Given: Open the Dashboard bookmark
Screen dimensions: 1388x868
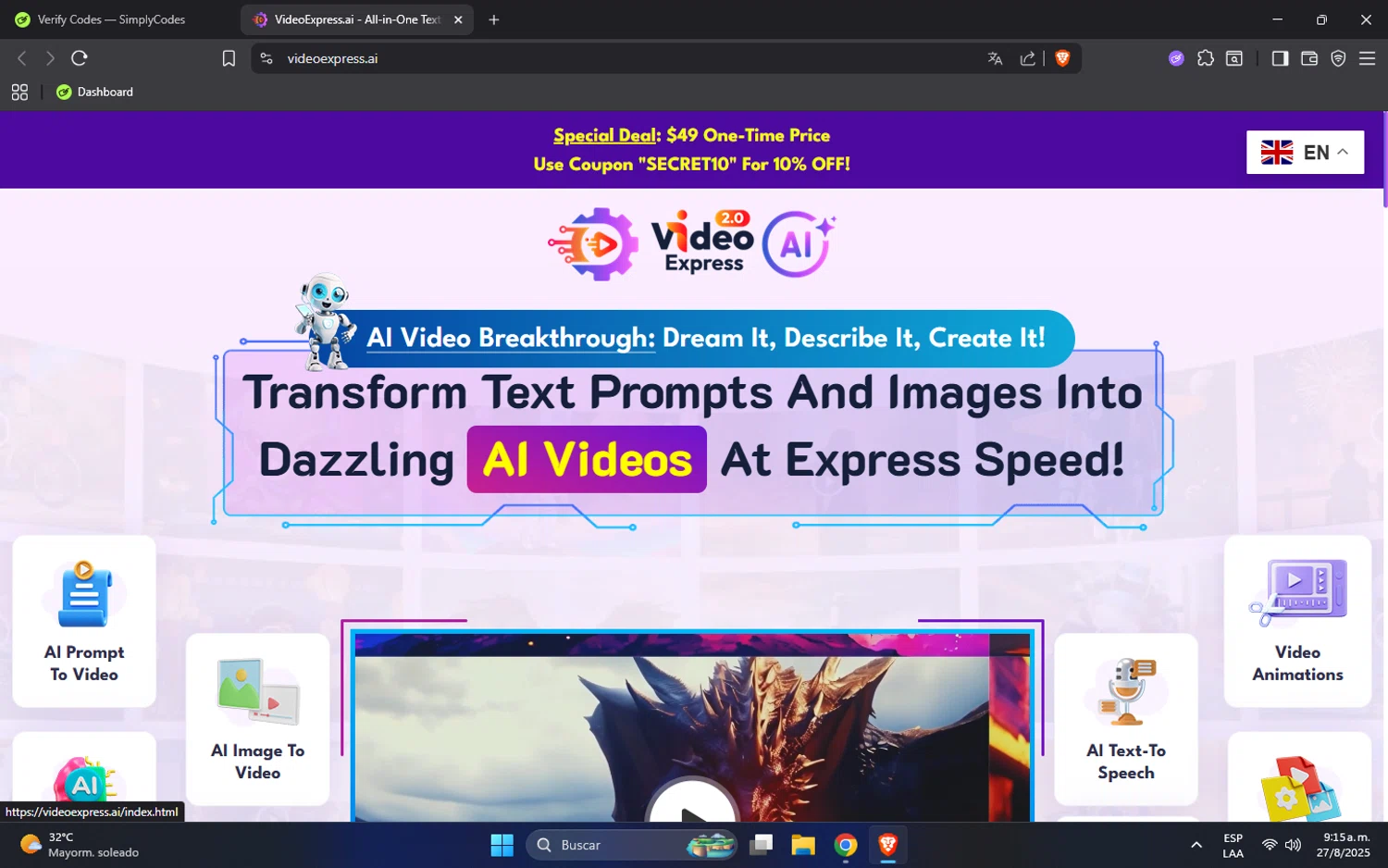Looking at the screenshot, I should (x=94, y=92).
